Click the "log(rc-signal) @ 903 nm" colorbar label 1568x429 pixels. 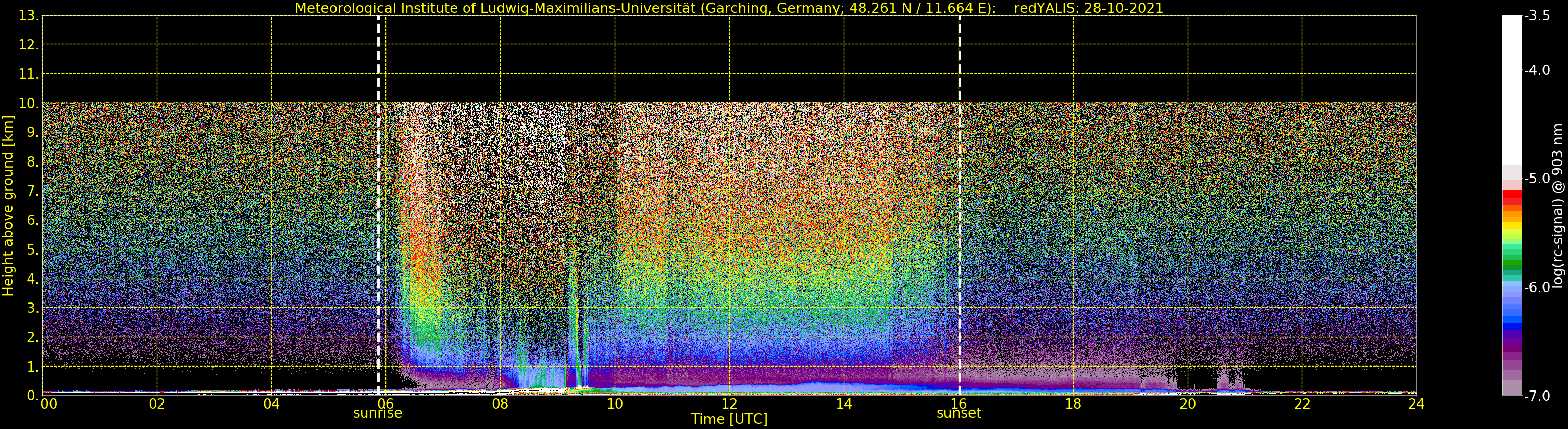tap(1557, 206)
